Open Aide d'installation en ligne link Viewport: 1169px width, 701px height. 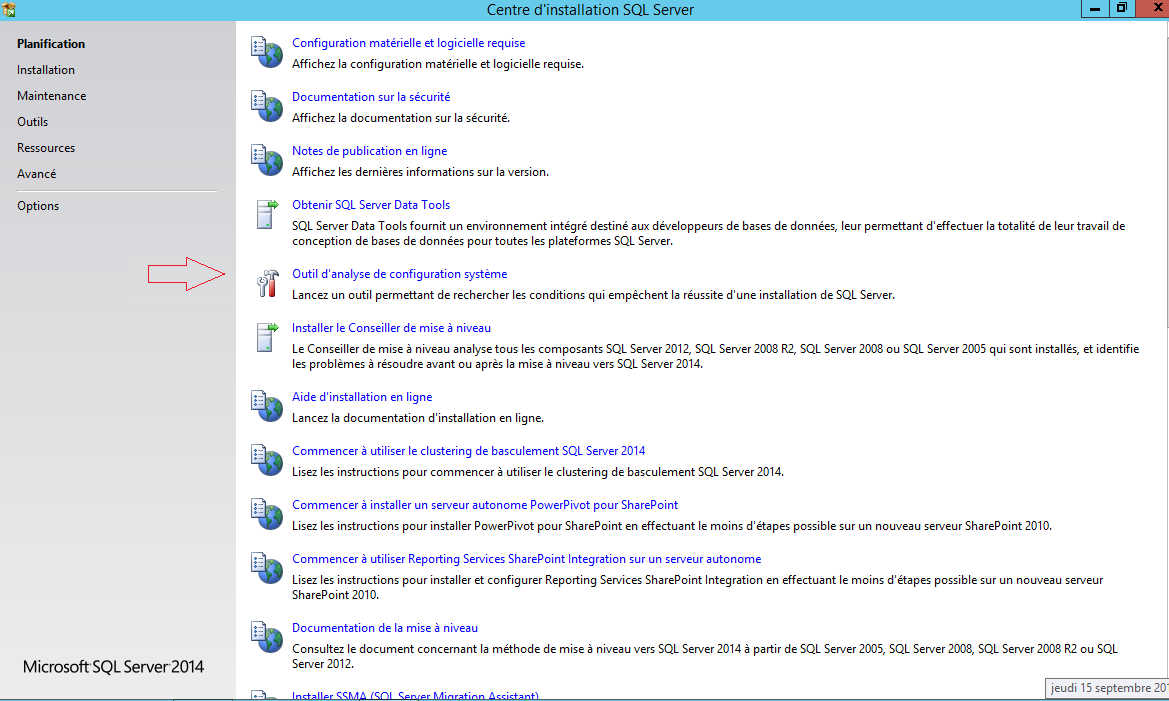[x=362, y=397]
